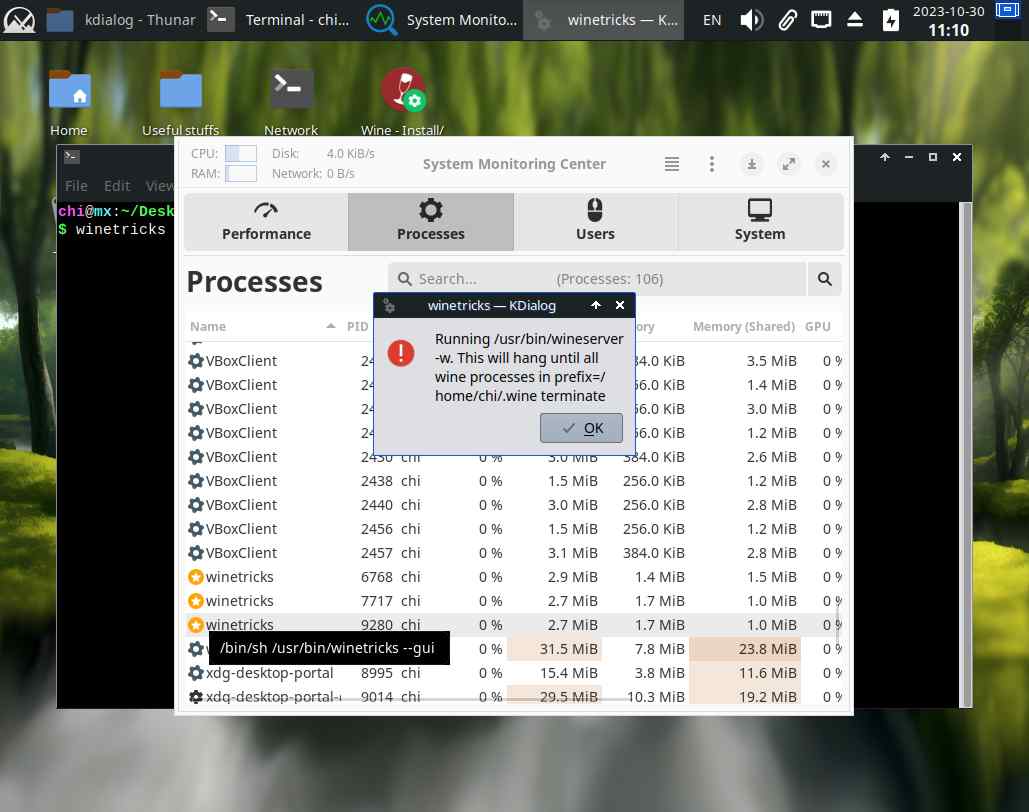
Task: Select VBoxClient process with PID 2438
Action: pyautogui.click(x=513, y=481)
